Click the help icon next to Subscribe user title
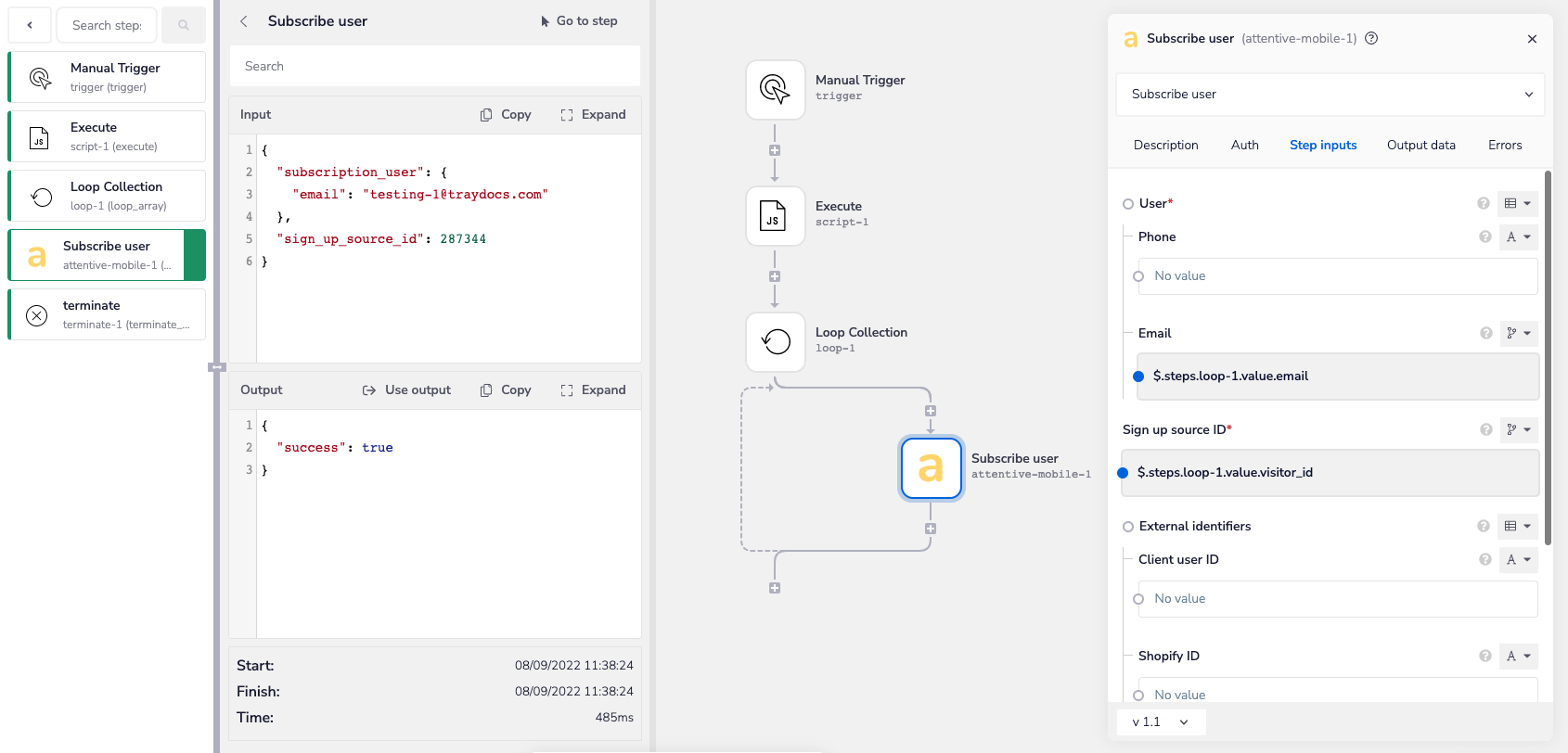Image resolution: width=1568 pixels, height=753 pixels. click(1371, 38)
